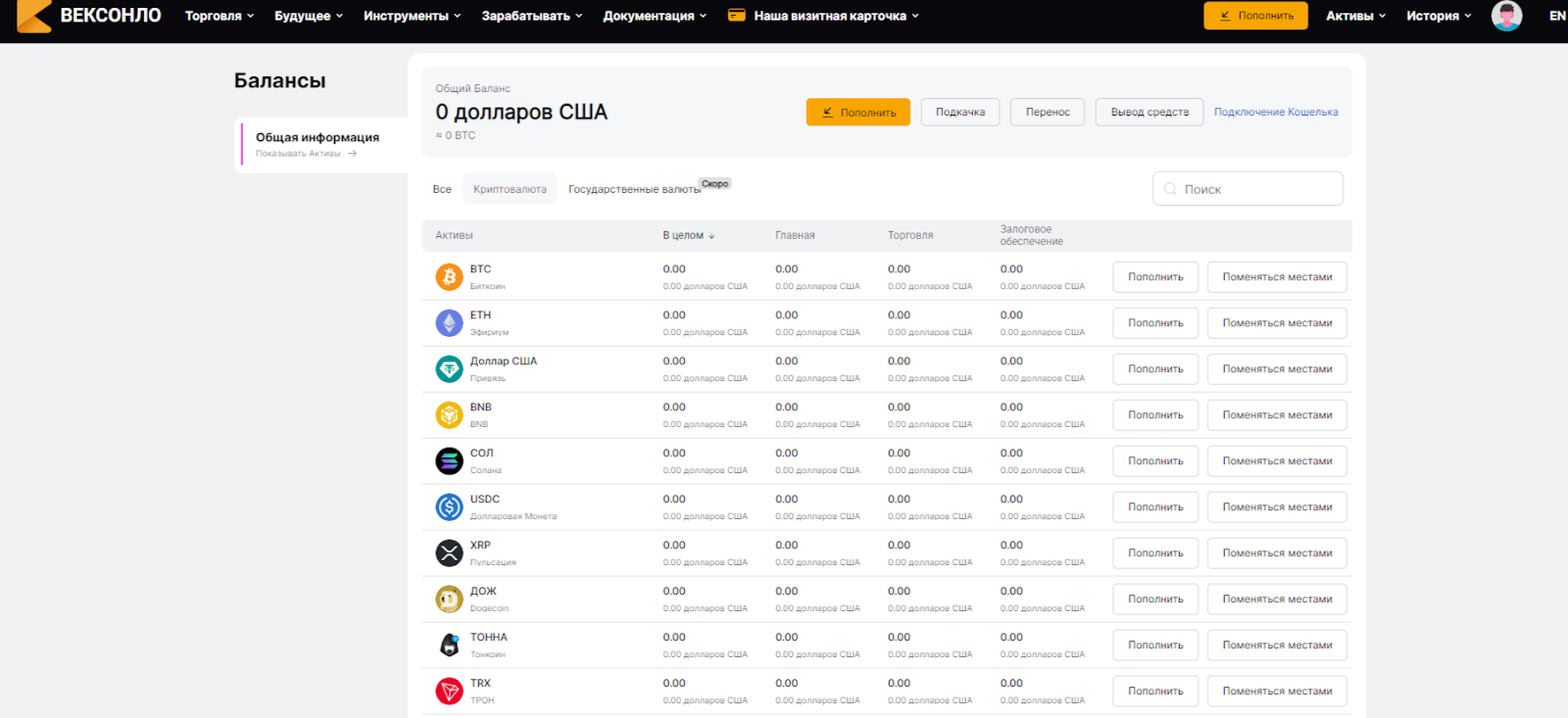The height and width of the screenshot is (718, 1568).
Task: Click the 0 долларов США total balance
Action: click(521, 112)
